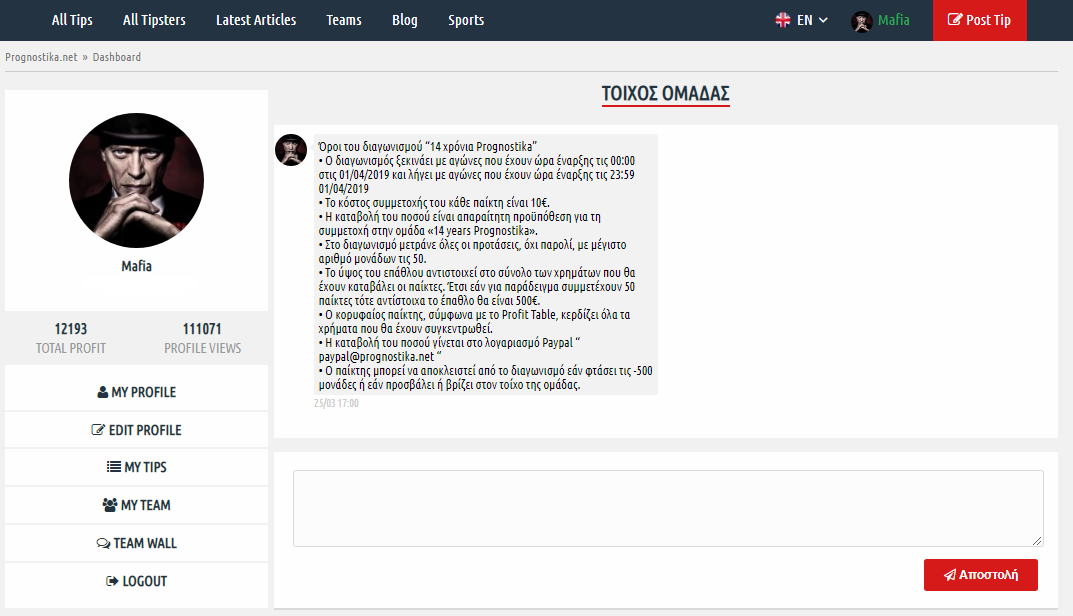Image resolution: width=1073 pixels, height=616 pixels.
Task: Log out using the Logout item
Action: (x=136, y=581)
